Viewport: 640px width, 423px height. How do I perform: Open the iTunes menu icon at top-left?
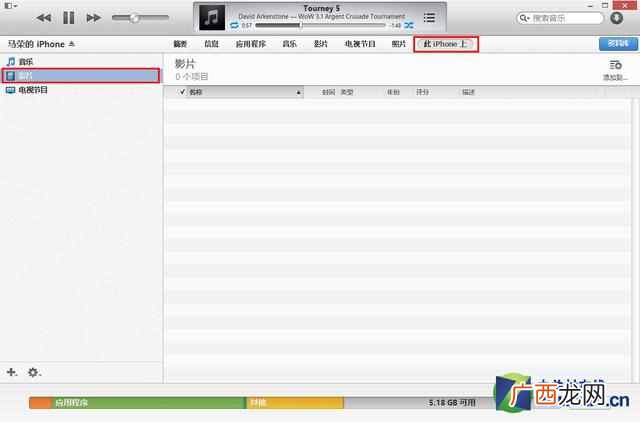(11, 6)
